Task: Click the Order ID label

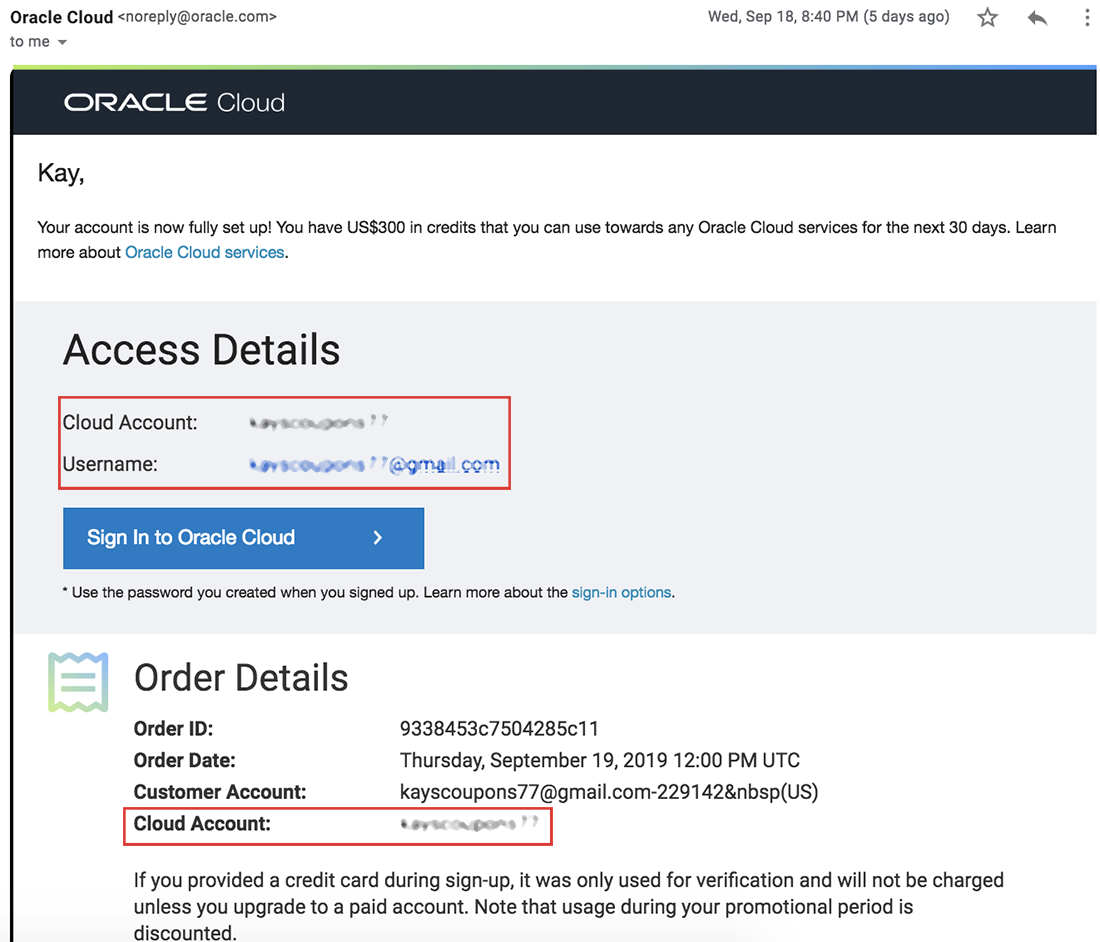Action: 173,729
